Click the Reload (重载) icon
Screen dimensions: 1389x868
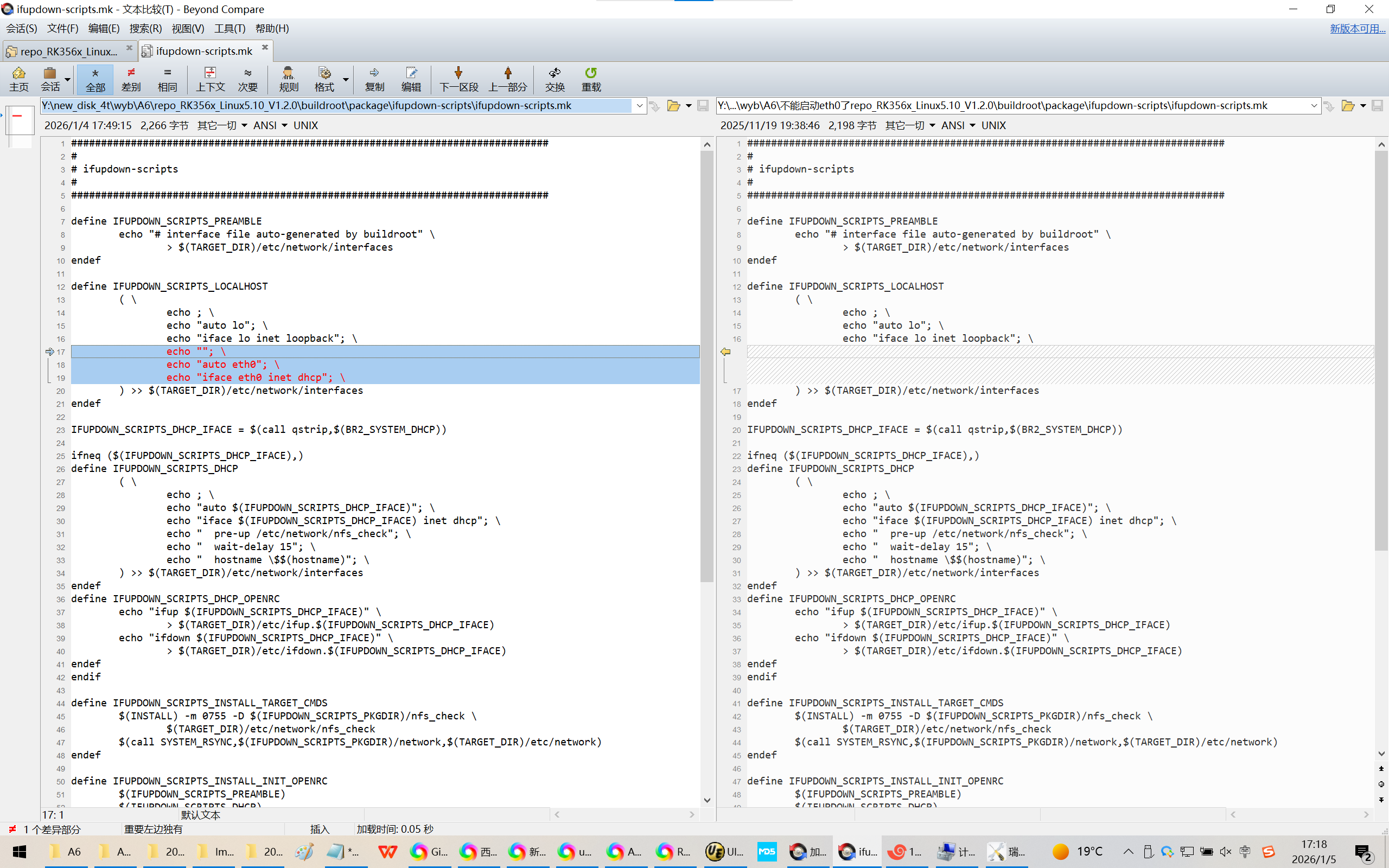tap(591, 79)
